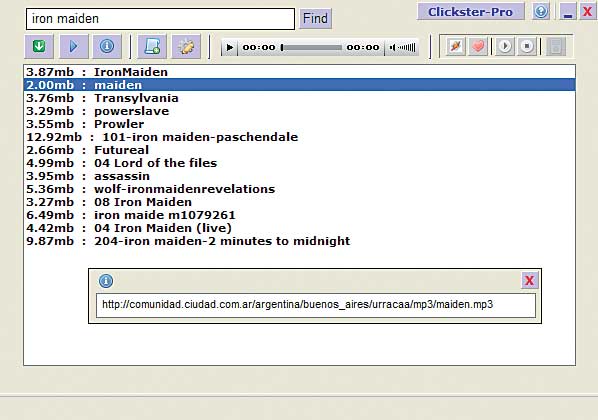Image resolution: width=598 pixels, height=420 pixels.
Task: Click the round stop button
Action: [x=527, y=47]
